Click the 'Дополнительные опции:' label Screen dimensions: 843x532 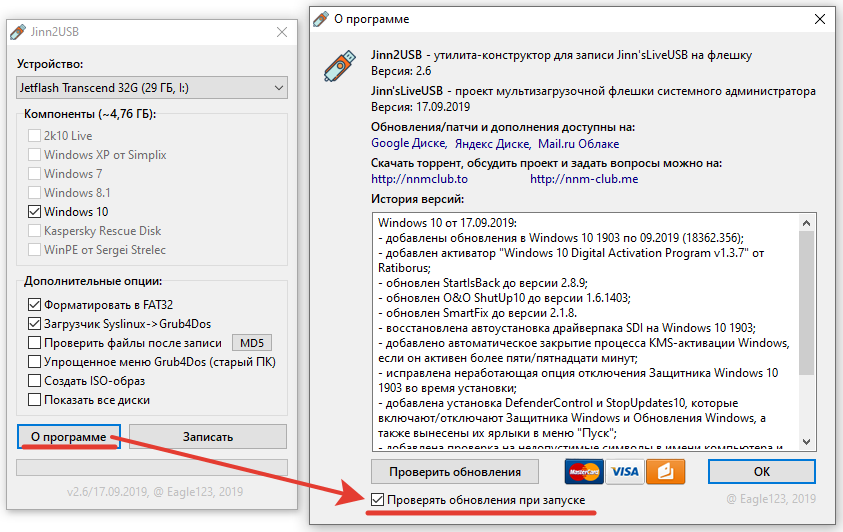pos(93,281)
